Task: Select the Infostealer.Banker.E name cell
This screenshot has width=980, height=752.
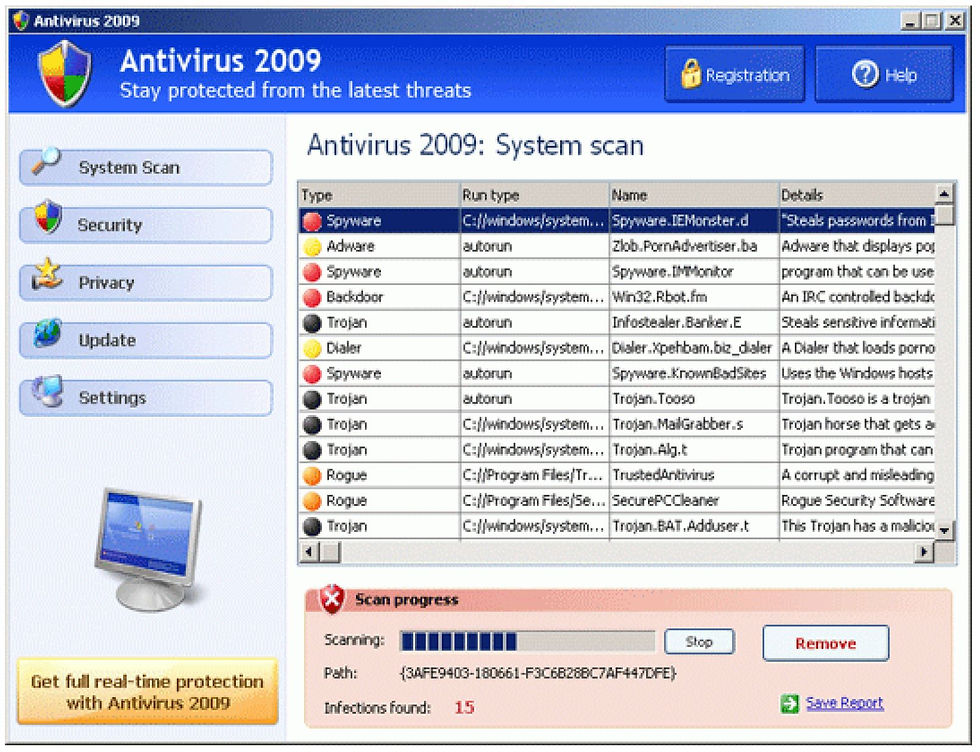Action: (x=694, y=323)
